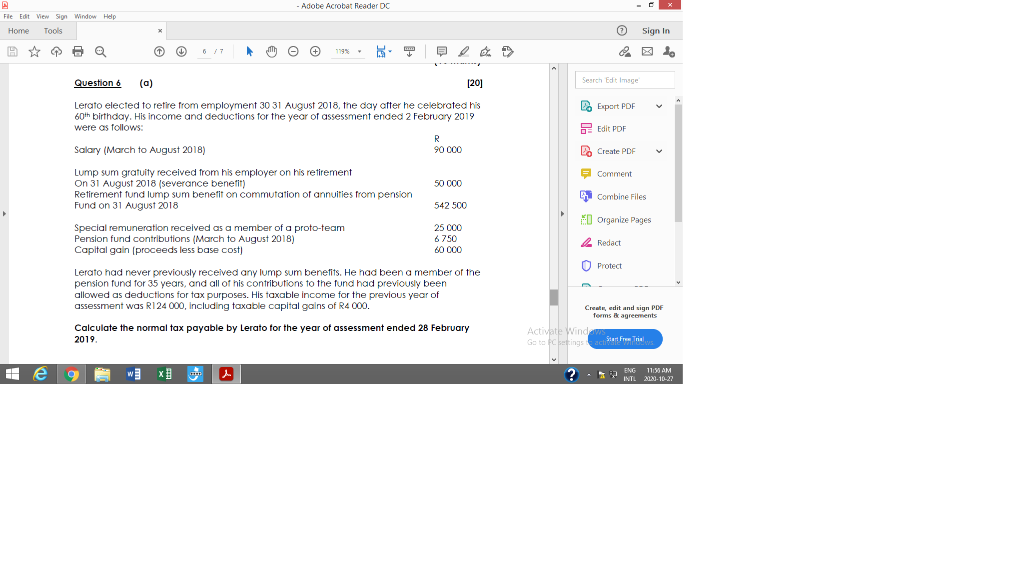Click the Add Sticky Note icon
Viewport: 1024px width, 576px height.
point(439,50)
